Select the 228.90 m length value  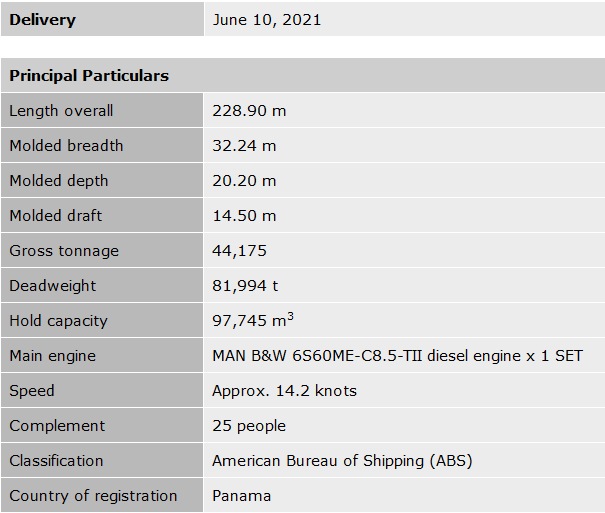click(249, 111)
